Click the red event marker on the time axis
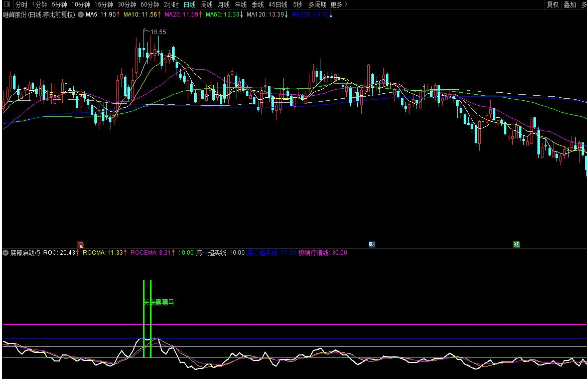Image resolution: width=587 pixels, height=379 pixels. 80,245
